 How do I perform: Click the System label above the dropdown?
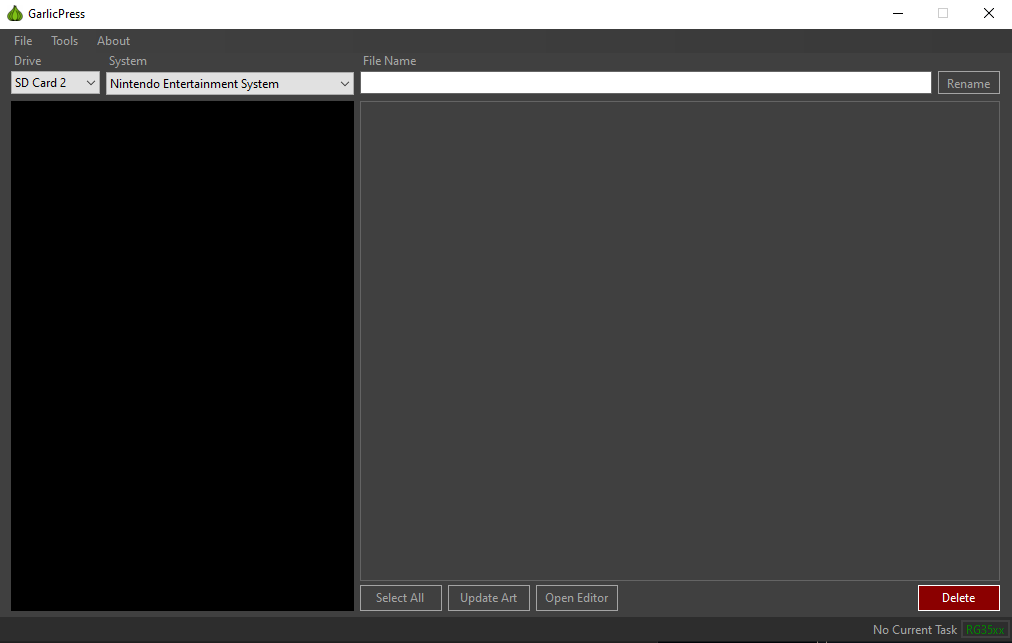click(x=127, y=60)
